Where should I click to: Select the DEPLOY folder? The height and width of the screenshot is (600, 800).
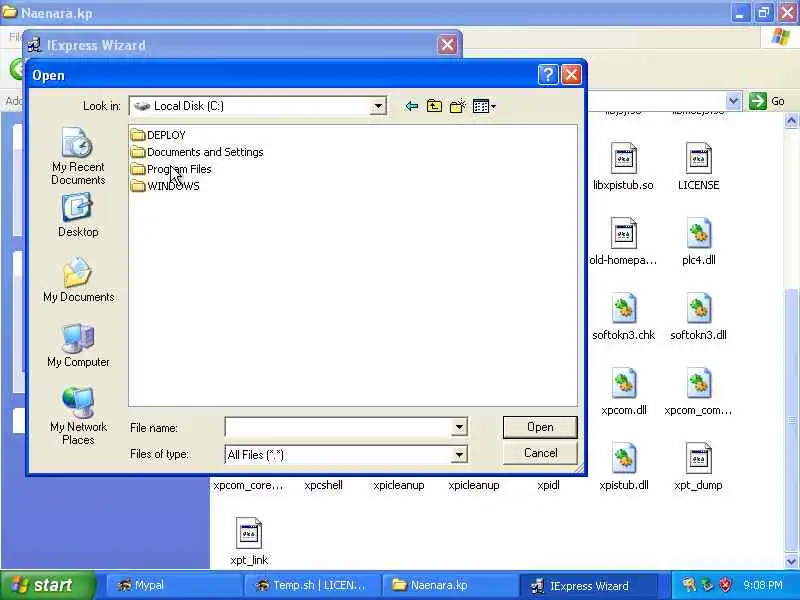tap(158, 135)
